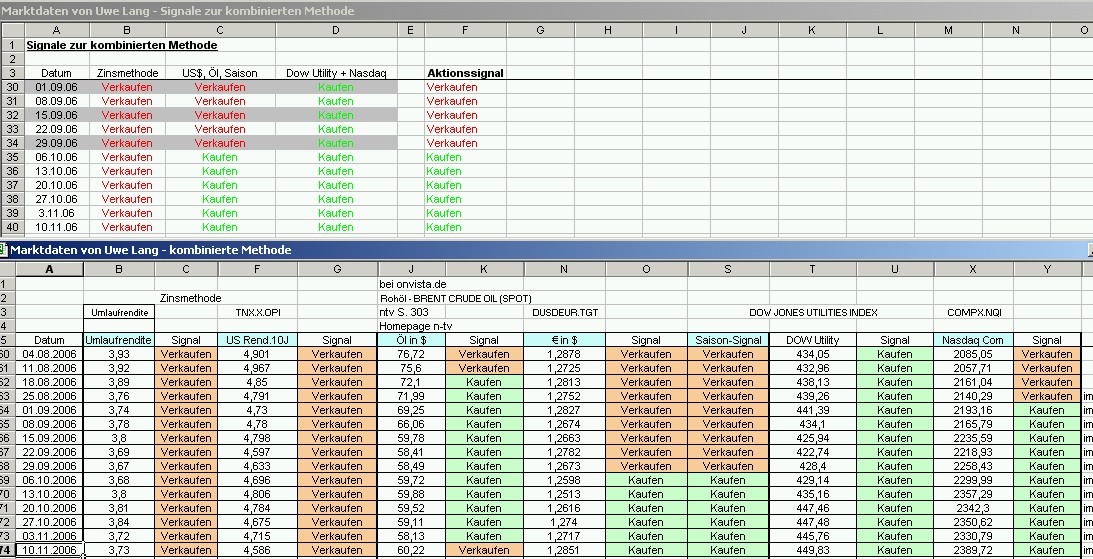Click the Aktionssignal cell for 06.10.06

tap(465, 157)
